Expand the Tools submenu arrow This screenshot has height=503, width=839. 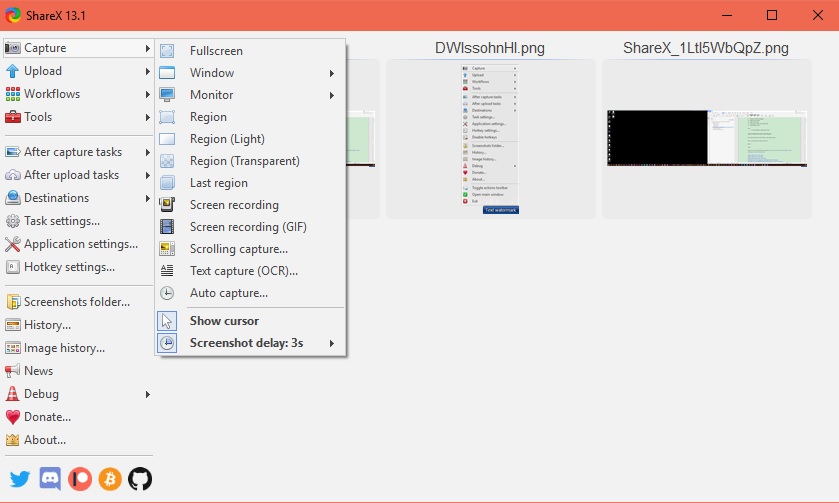coord(148,117)
